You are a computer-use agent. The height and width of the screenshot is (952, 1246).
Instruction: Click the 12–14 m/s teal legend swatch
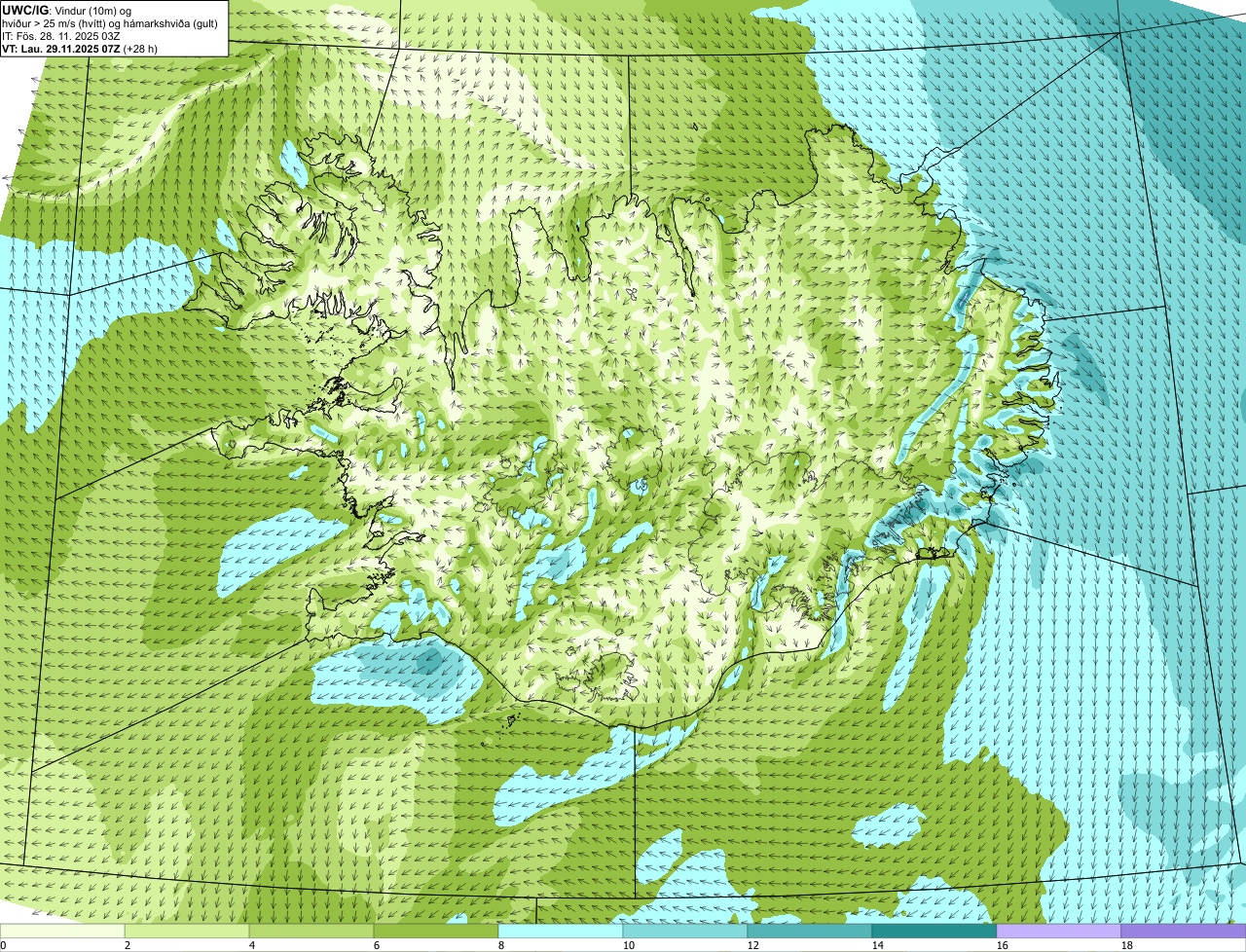(x=810, y=931)
